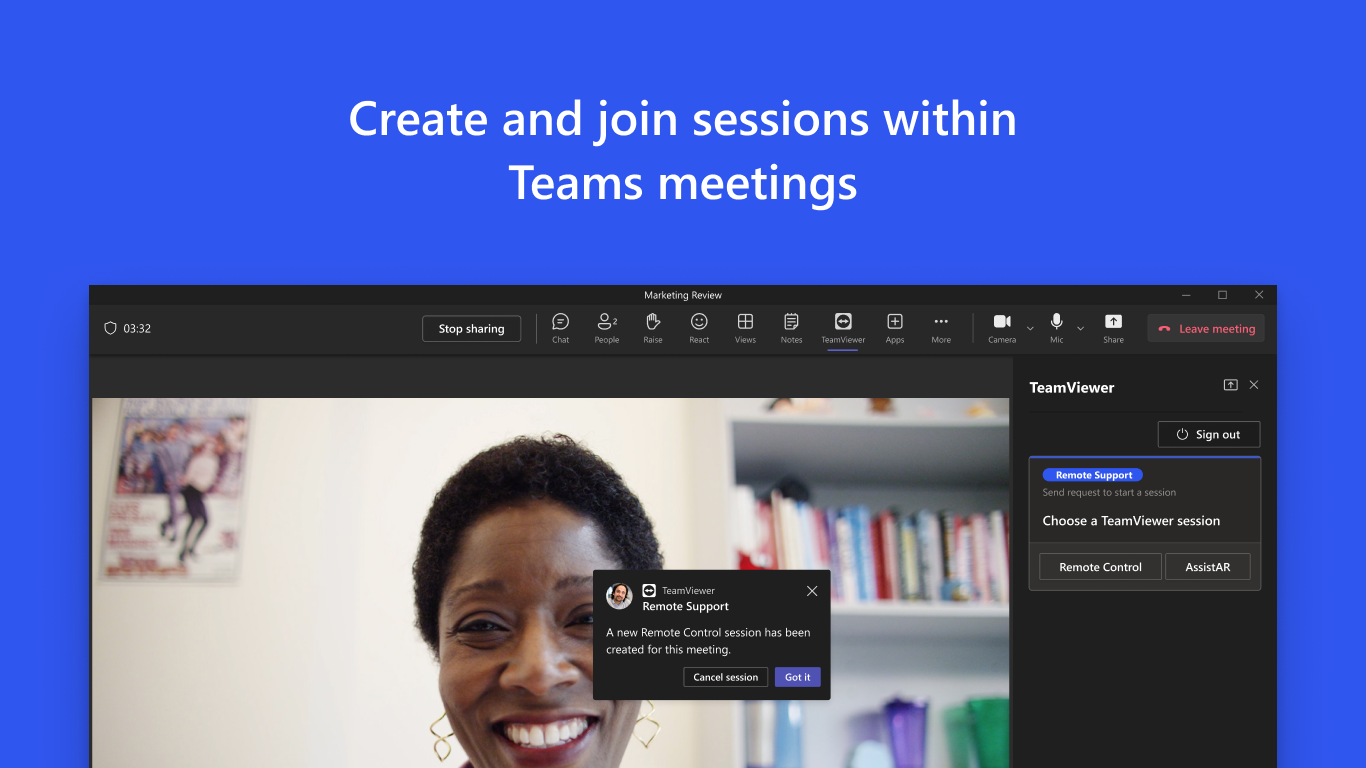Open the More options menu
The width and height of the screenshot is (1366, 768).
(x=941, y=328)
